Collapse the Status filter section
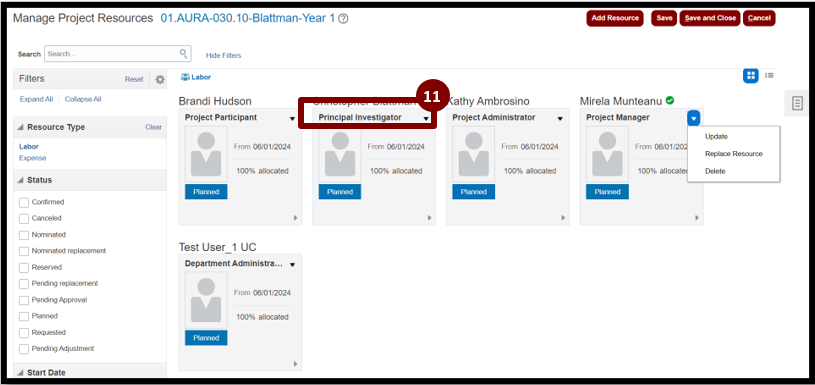815x385 pixels. 20,180
